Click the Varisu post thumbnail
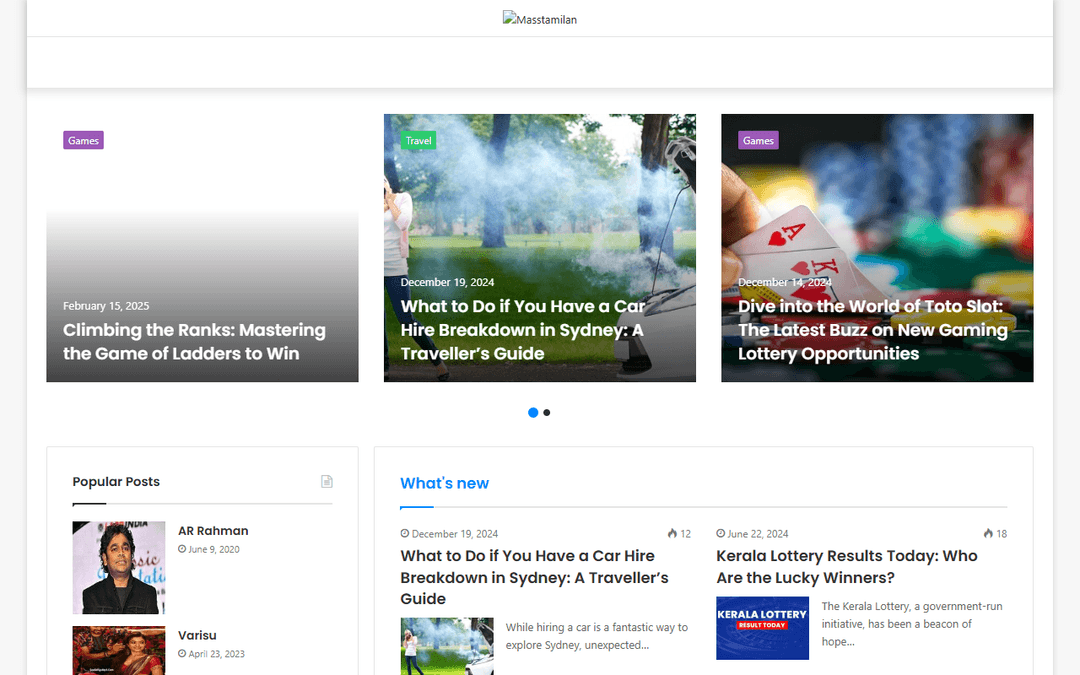1080x675 pixels. tap(118, 650)
